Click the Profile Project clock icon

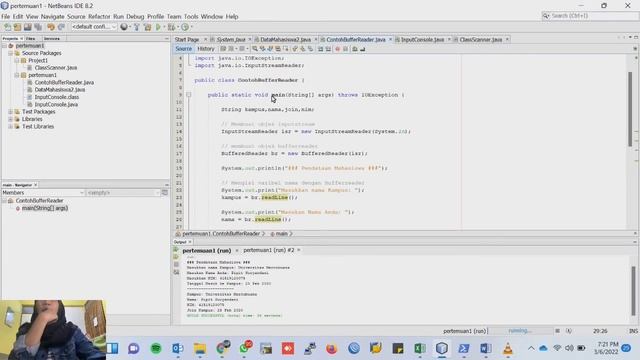[185, 27]
